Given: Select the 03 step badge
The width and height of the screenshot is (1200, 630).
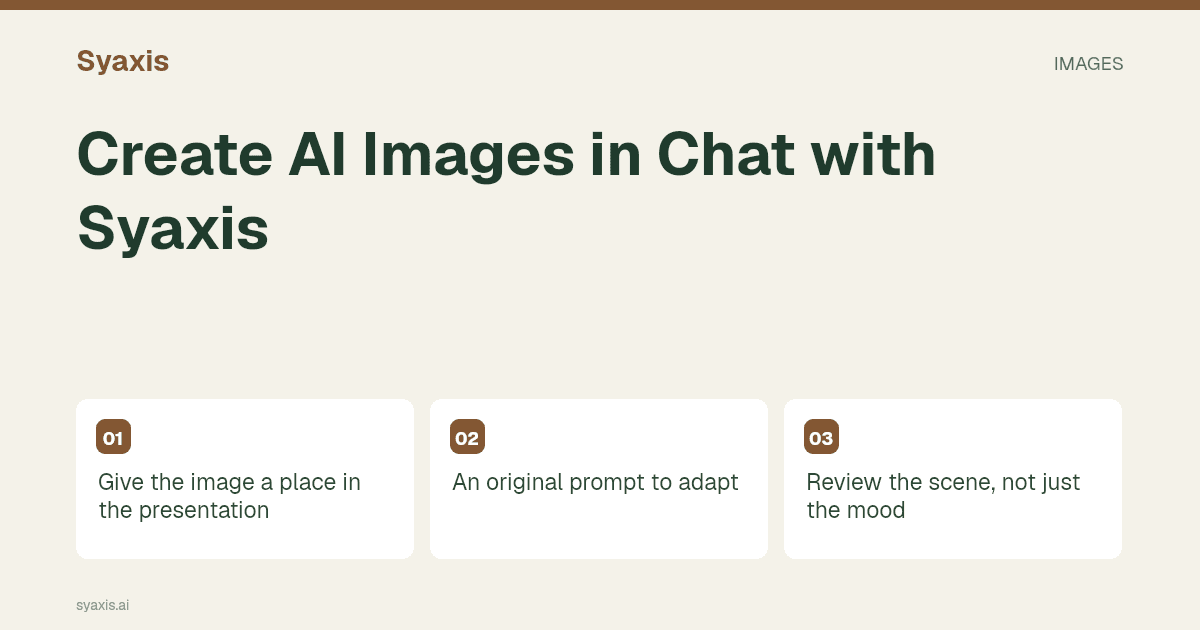Looking at the screenshot, I should point(821,437).
